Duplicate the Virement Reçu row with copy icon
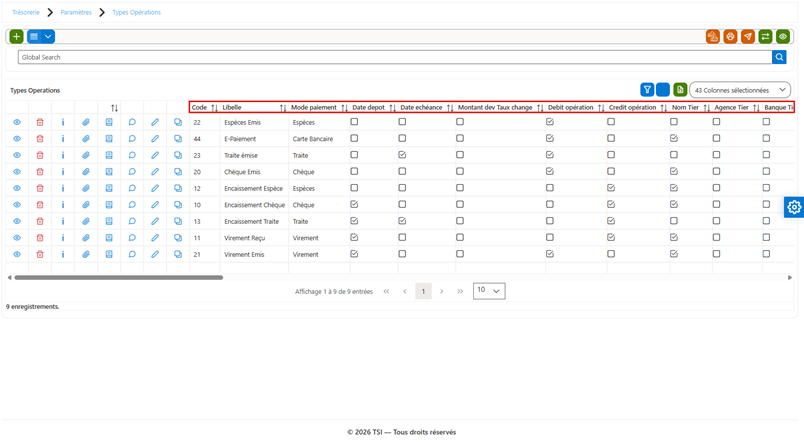Viewport: 804px width, 443px height. (x=178, y=238)
